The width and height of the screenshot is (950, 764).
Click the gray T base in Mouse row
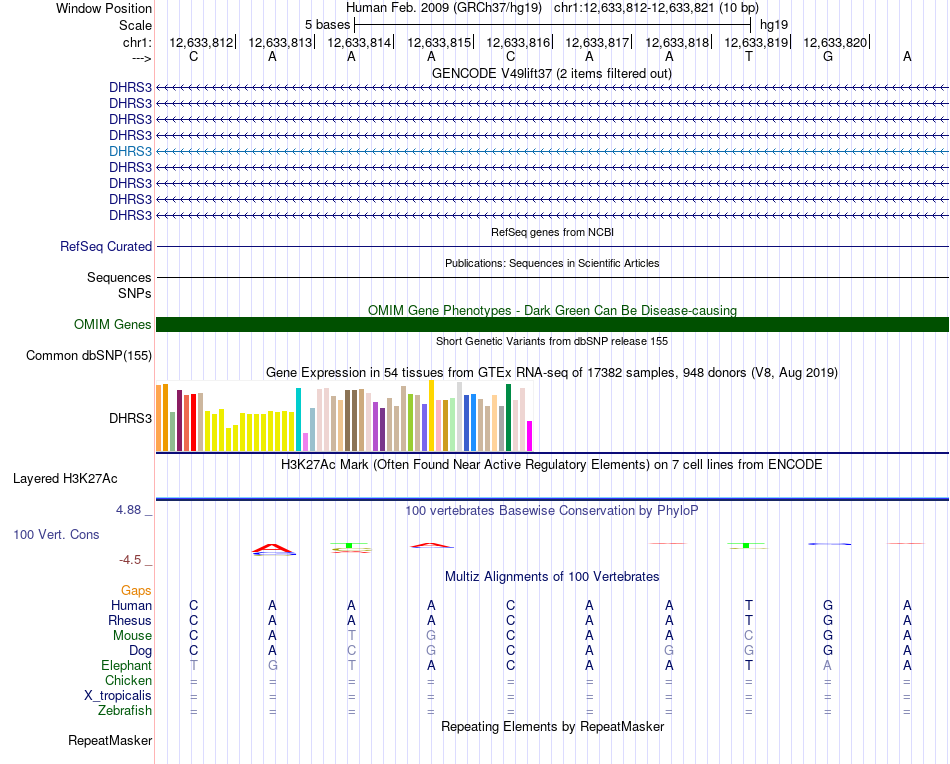[x=351, y=636]
